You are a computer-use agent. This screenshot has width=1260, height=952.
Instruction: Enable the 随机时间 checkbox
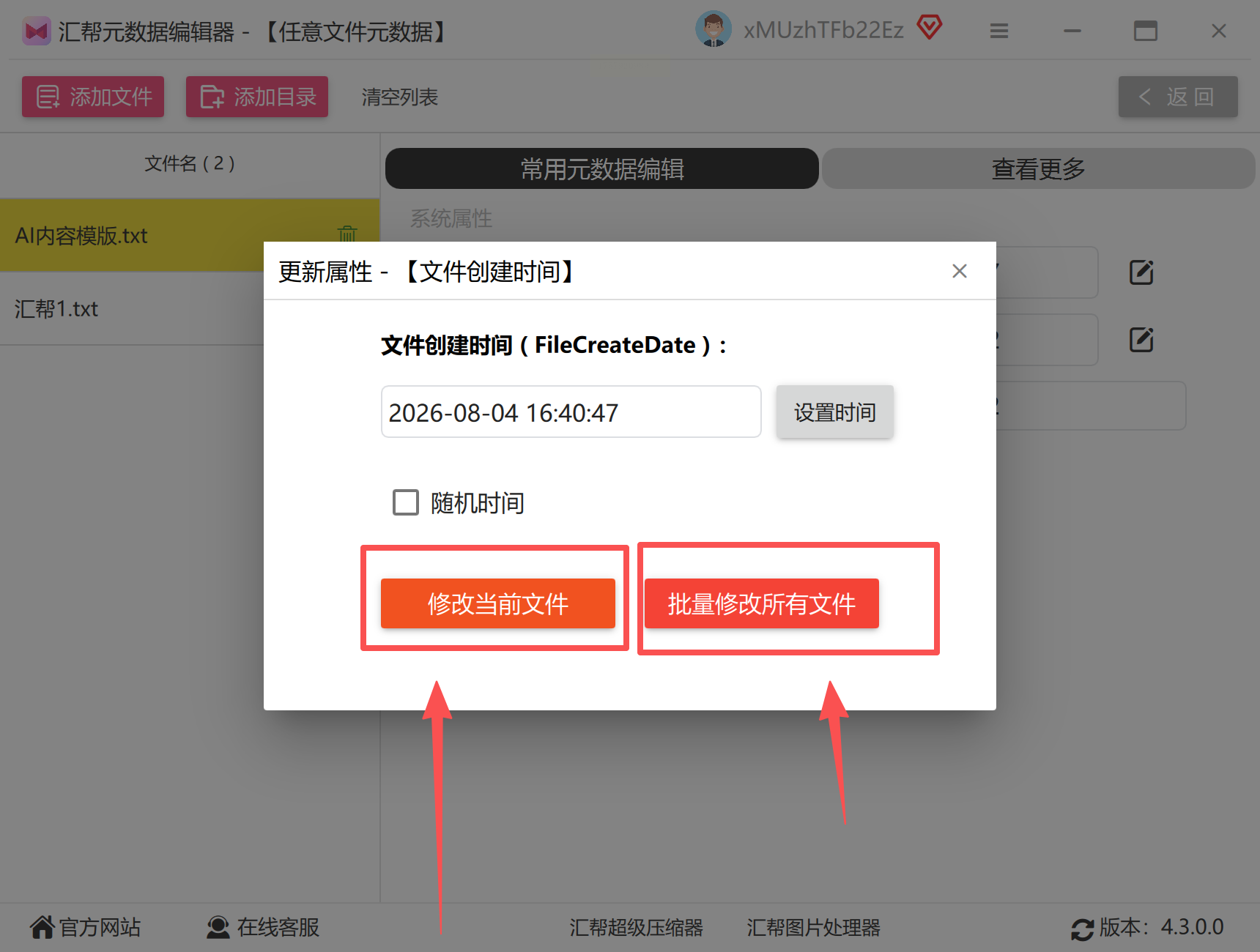click(x=406, y=502)
